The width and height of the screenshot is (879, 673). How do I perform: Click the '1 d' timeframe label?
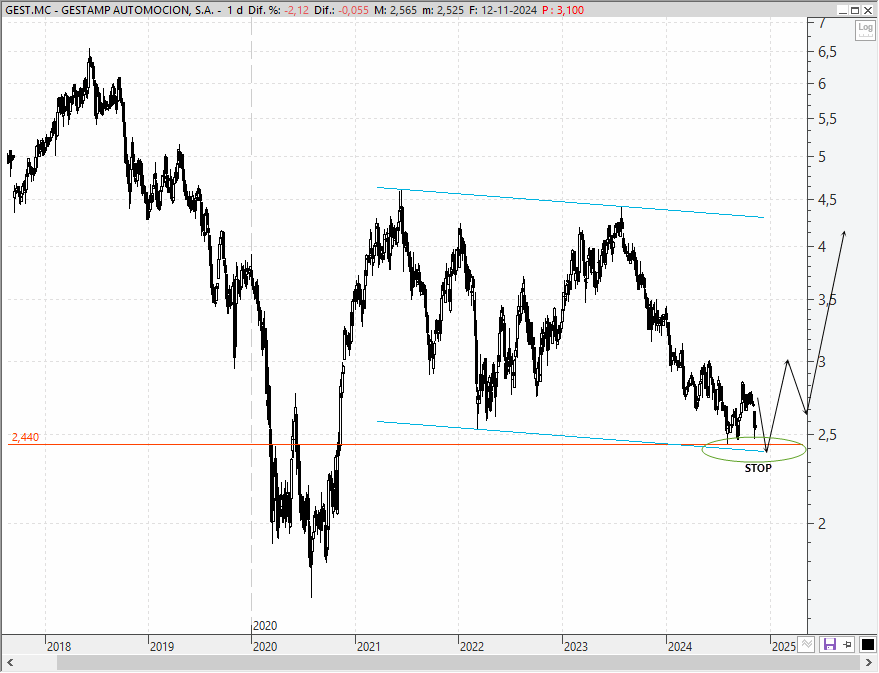click(235, 10)
